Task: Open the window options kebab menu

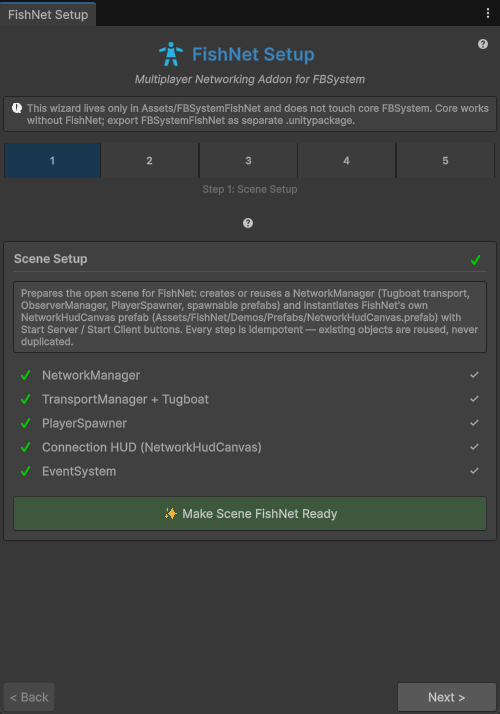Action: click(x=488, y=13)
